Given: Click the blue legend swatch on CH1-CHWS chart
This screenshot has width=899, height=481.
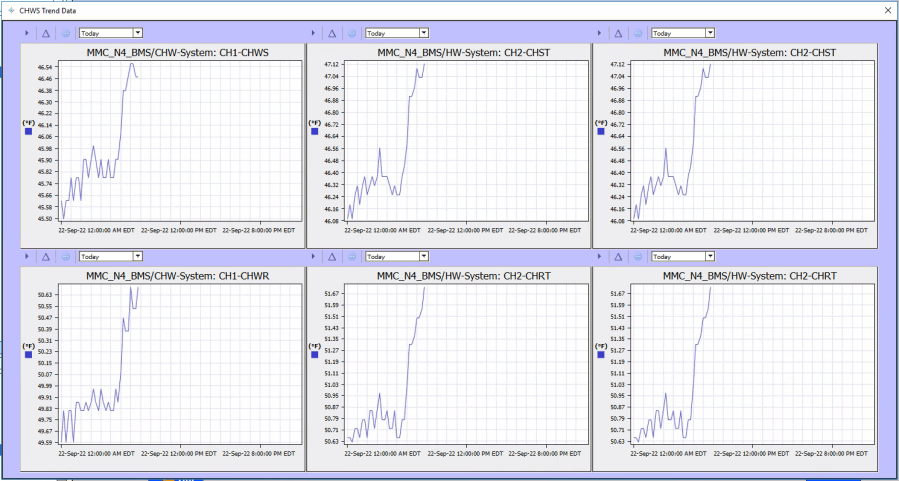Looking at the screenshot, I should click(28, 131).
